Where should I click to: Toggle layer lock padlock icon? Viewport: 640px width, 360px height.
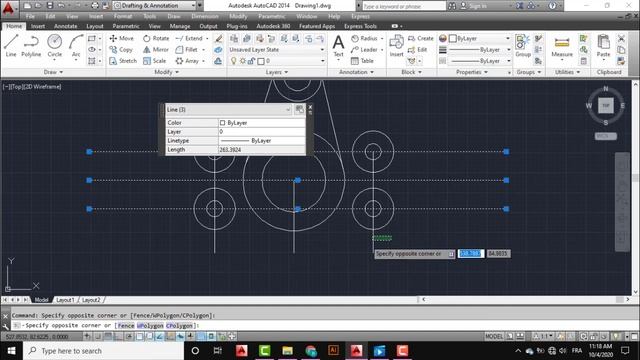click(x=251, y=61)
